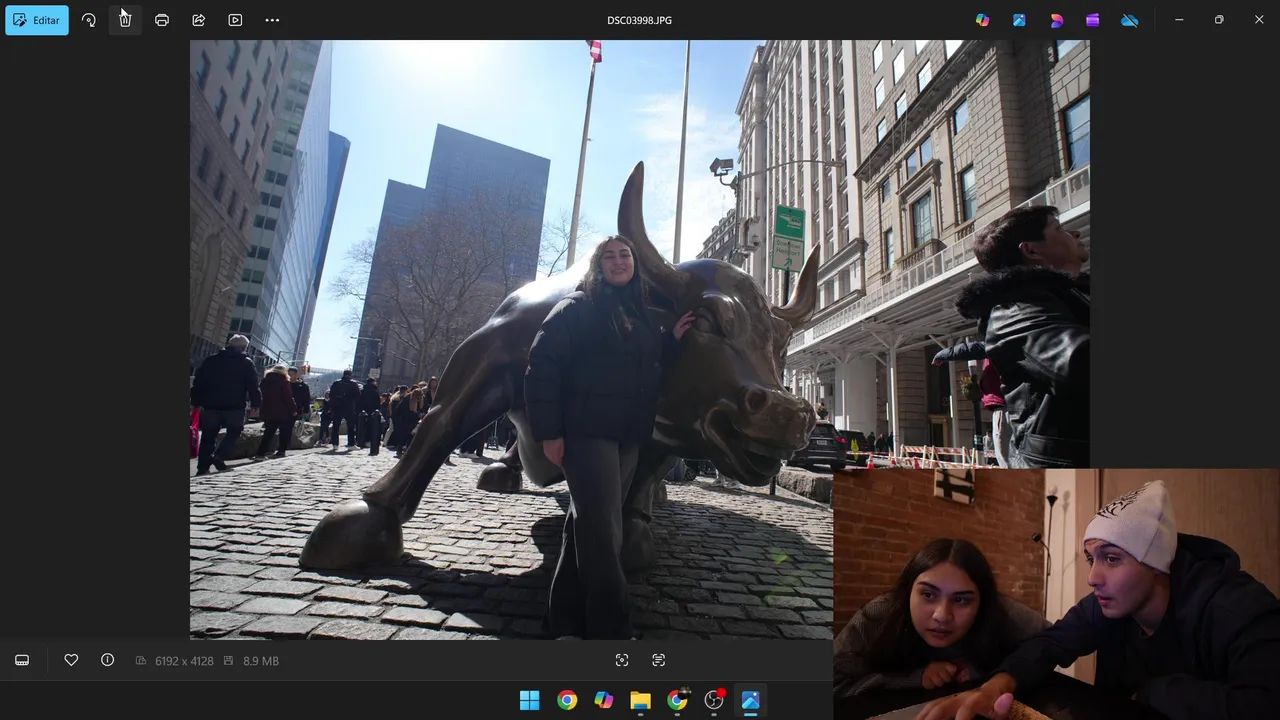Open the share icon in the toolbar
Image resolution: width=1280 pixels, height=720 pixels.
click(x=198, y=20)
